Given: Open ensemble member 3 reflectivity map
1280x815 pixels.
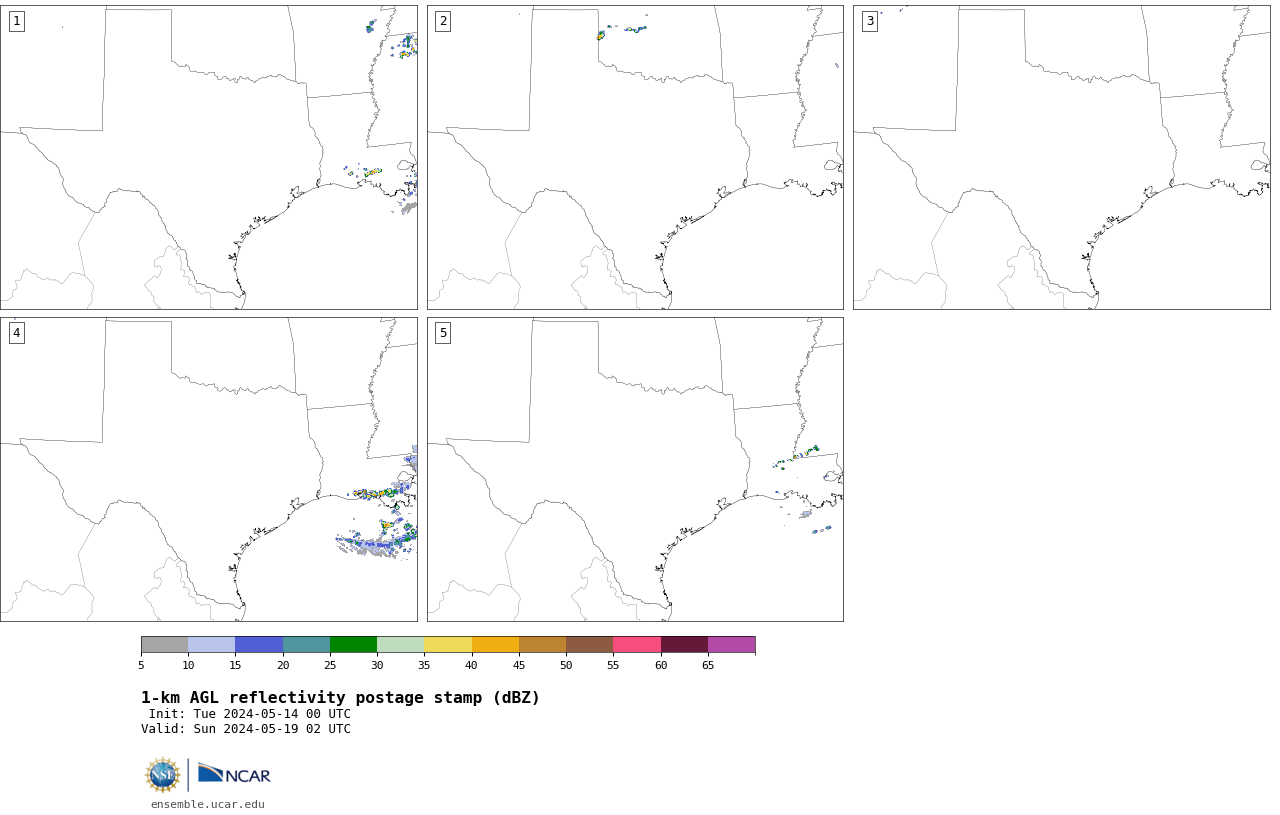Looking at the screenshot, I should [1062, 157].
